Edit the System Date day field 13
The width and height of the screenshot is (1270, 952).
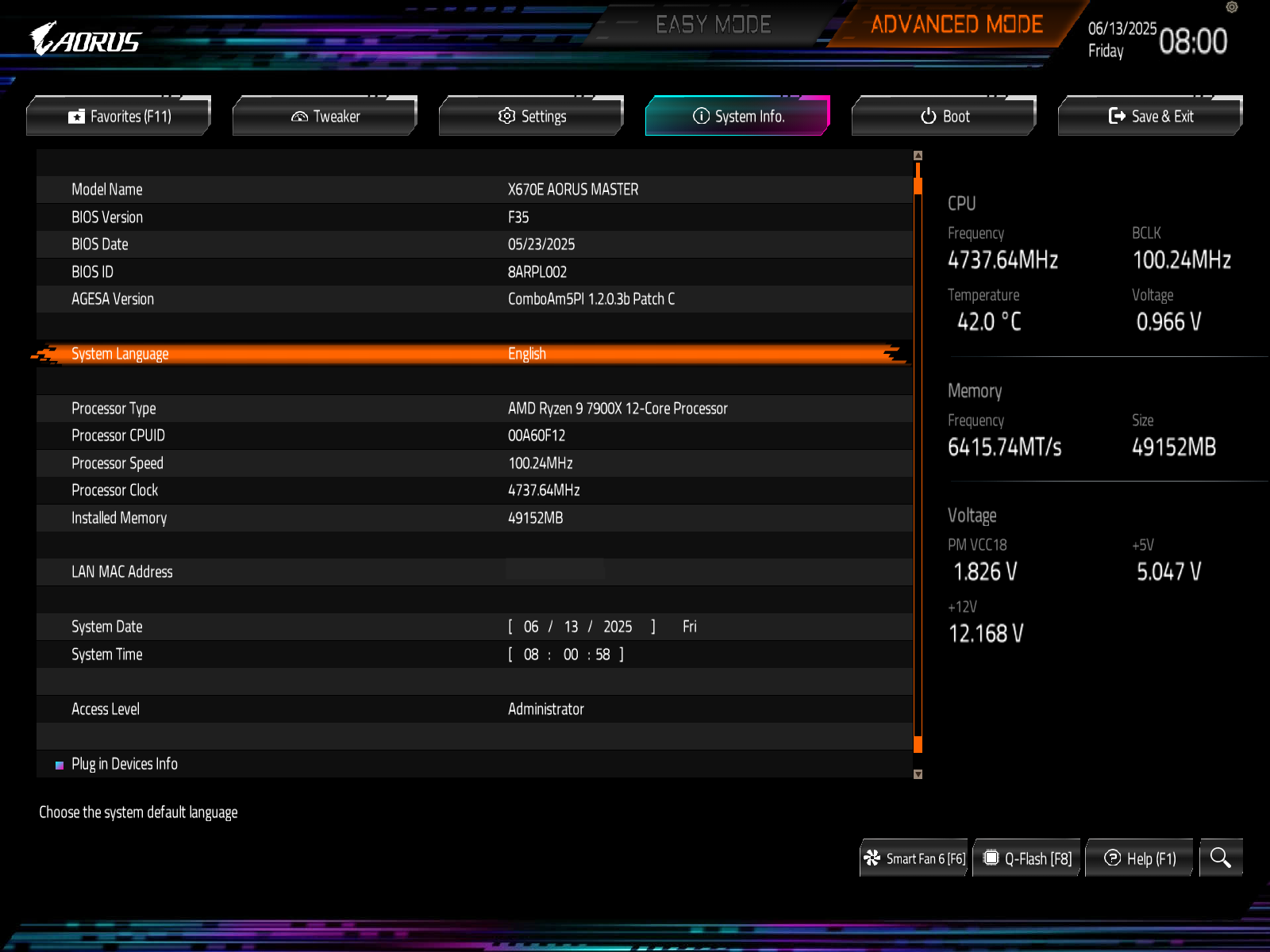(571, 627)
